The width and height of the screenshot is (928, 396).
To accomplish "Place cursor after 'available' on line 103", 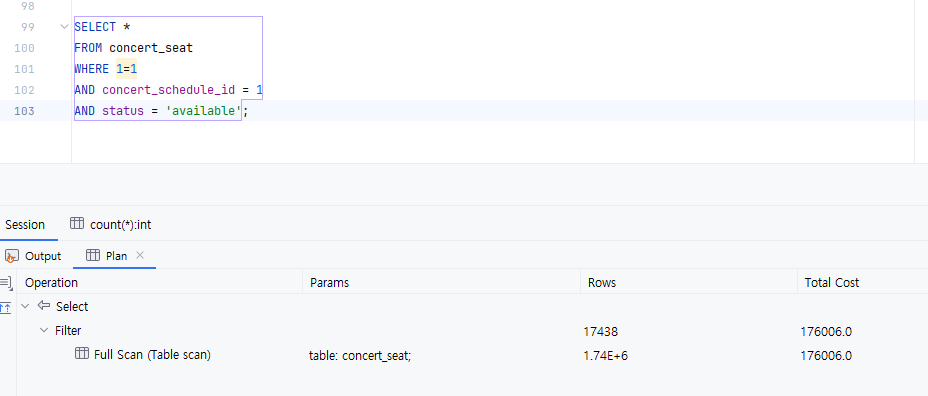I will click(x=242, y=111).
